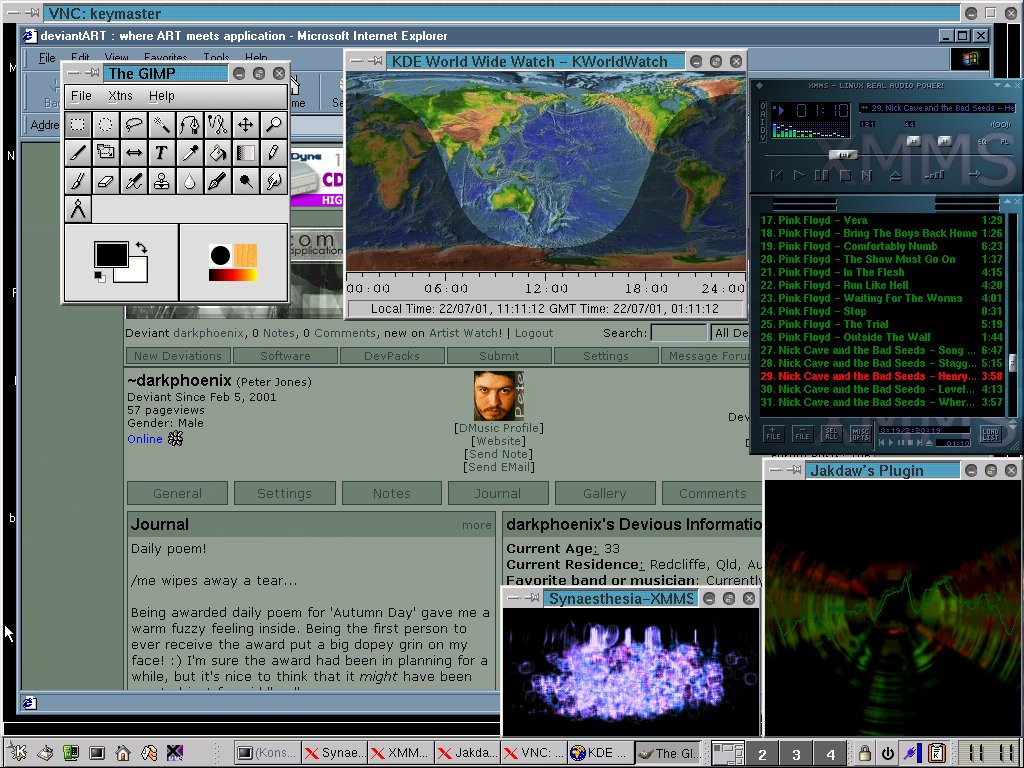Image resolution: width=1024 pixels, height=768 pixels.
Task: Select the Smudge tool in GIMP
Action: point(274,181)
